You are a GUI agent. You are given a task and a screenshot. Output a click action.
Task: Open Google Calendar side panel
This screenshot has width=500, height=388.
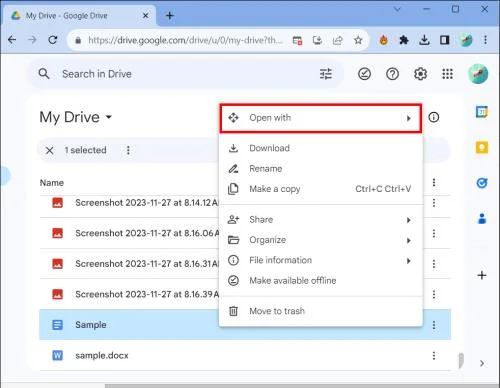[482, 112]
